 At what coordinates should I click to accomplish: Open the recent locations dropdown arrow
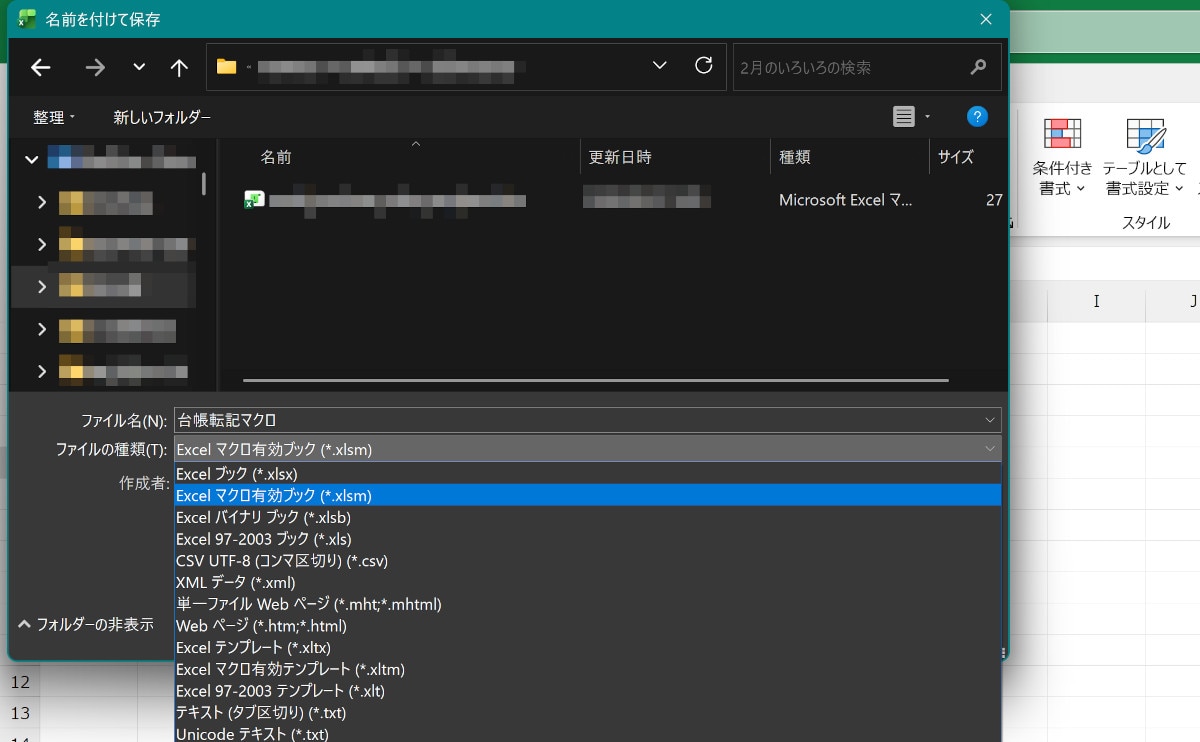[139, 67]
